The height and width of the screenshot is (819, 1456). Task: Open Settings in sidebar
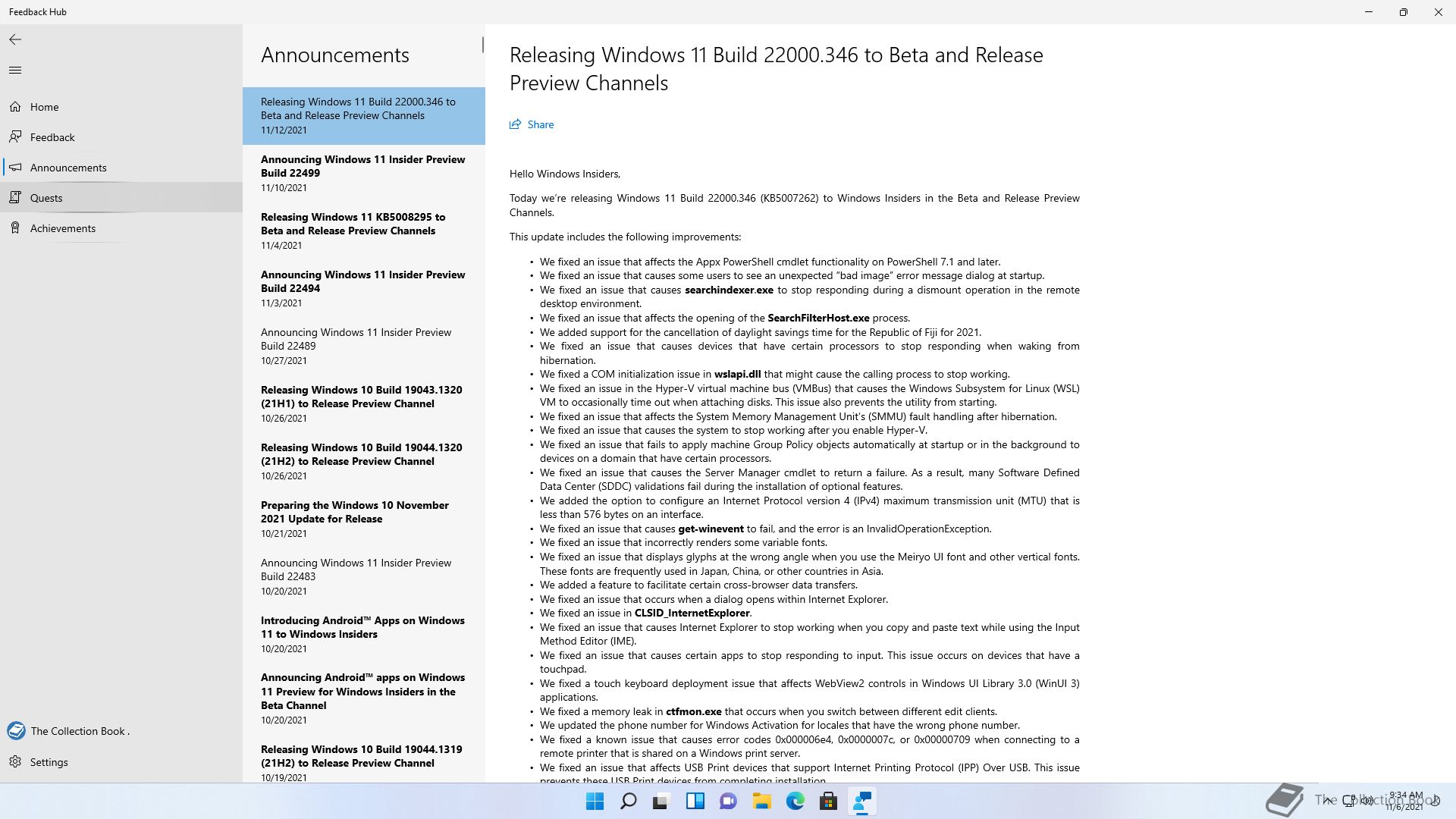(x=121, y=762)
